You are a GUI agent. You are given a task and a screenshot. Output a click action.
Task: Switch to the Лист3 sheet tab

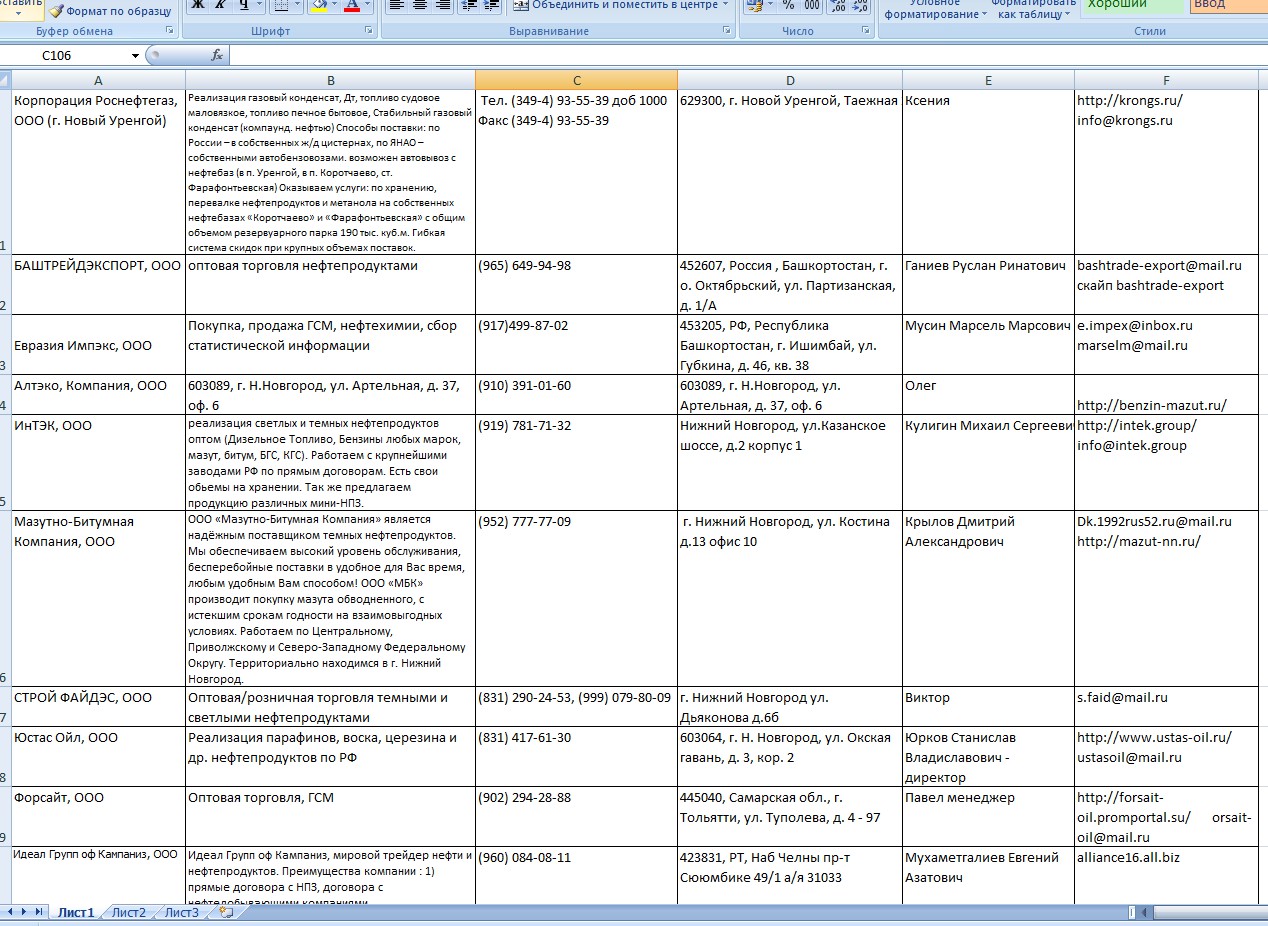(x=181, y=912)
